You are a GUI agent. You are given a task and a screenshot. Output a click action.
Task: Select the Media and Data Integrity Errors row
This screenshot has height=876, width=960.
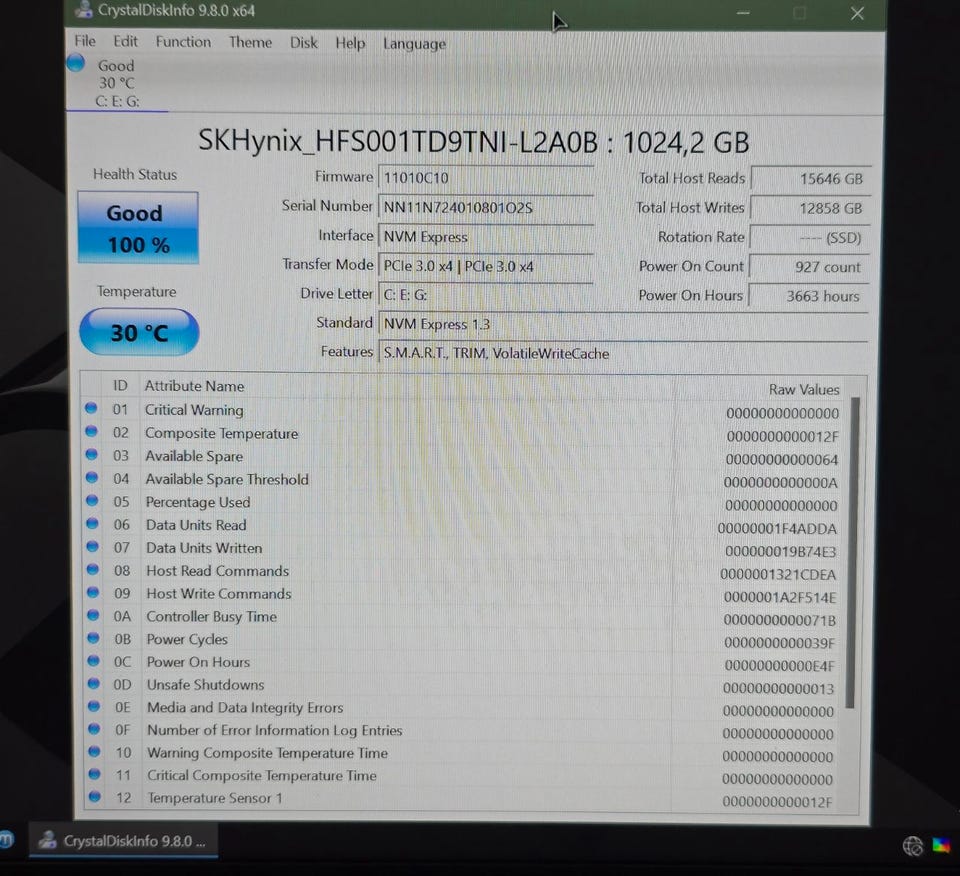[x=463, y=708]
